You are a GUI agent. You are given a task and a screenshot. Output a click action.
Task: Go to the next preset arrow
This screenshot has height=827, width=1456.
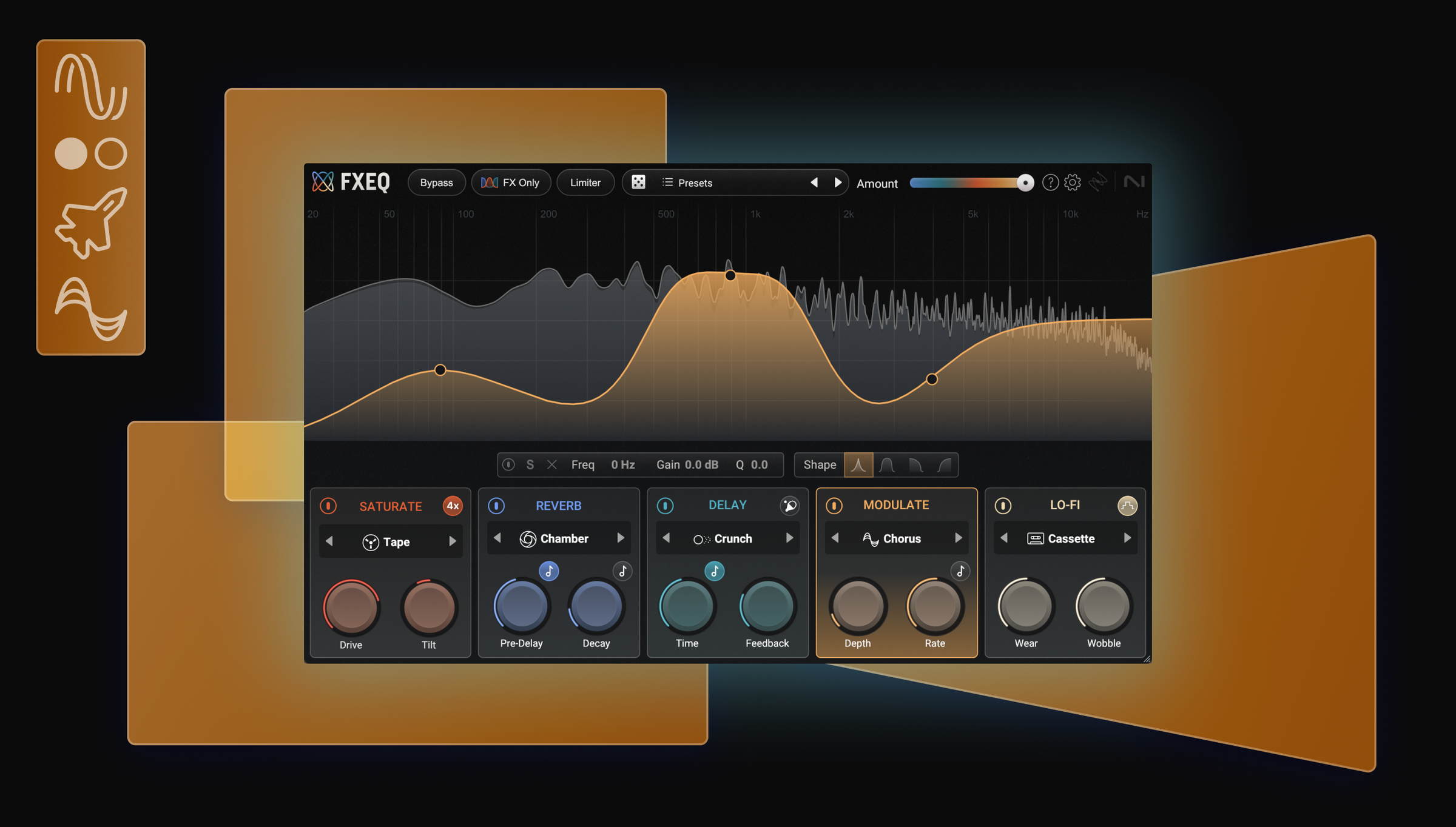click(838, 182)
